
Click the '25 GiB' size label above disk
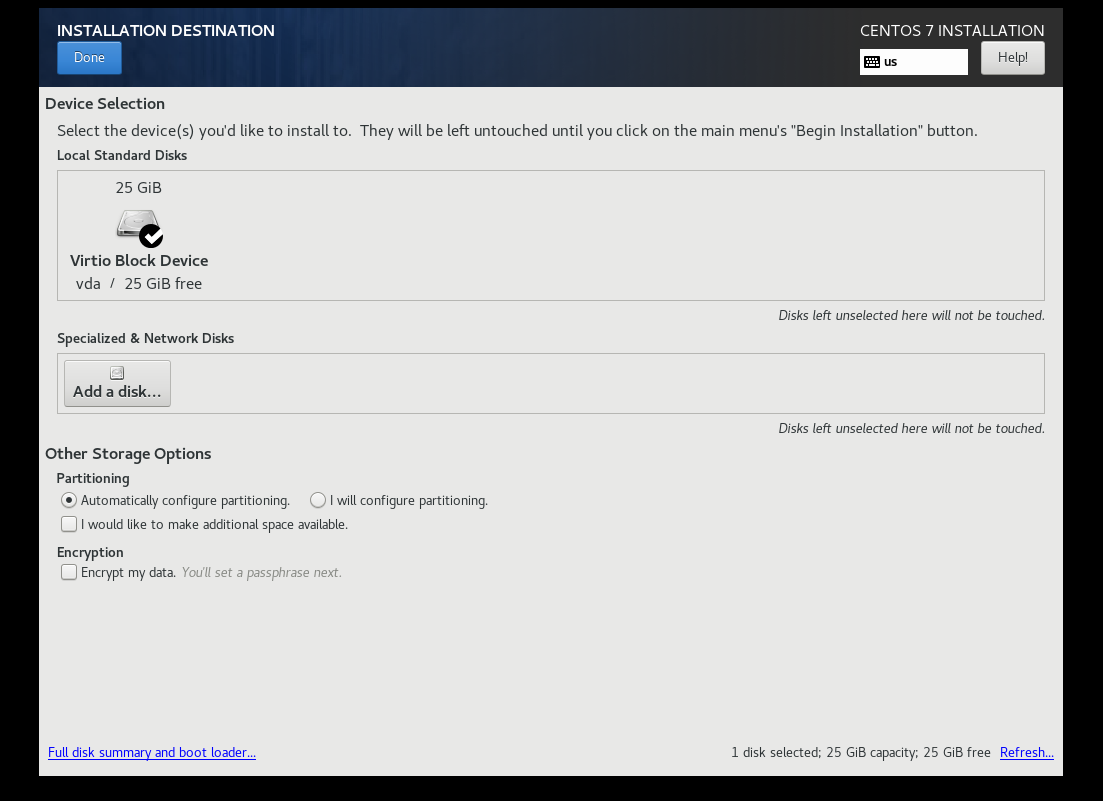138,188
